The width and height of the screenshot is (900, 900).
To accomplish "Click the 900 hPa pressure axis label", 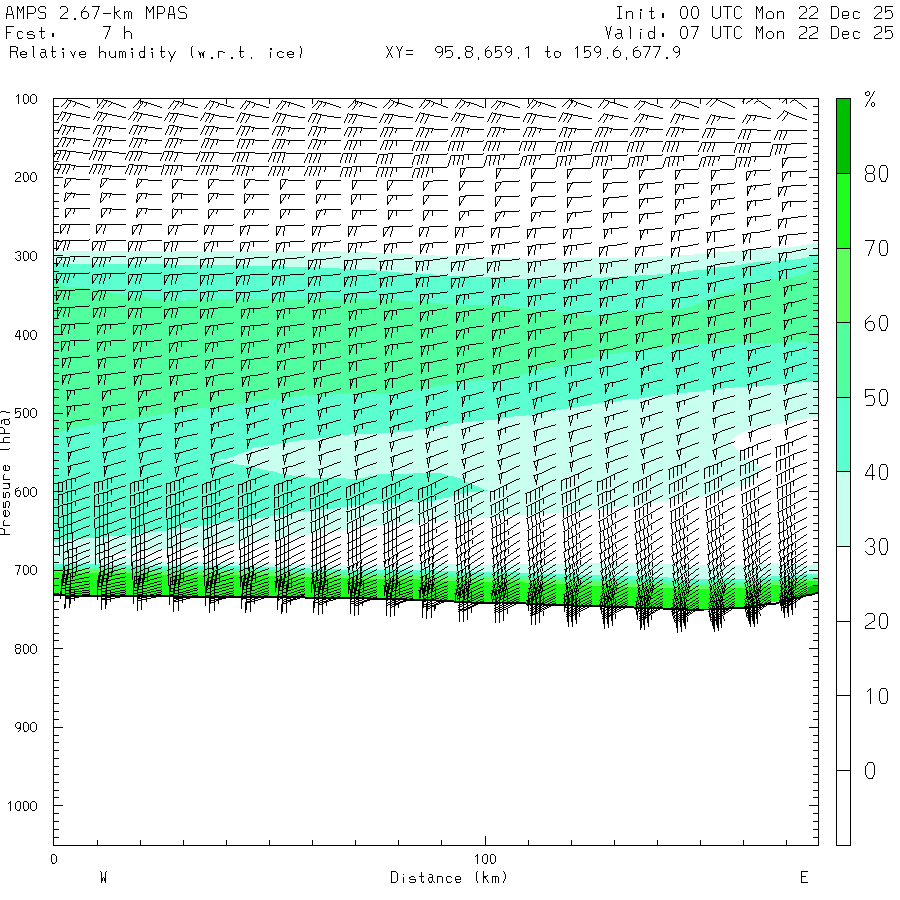I will [x=26, y=727].
